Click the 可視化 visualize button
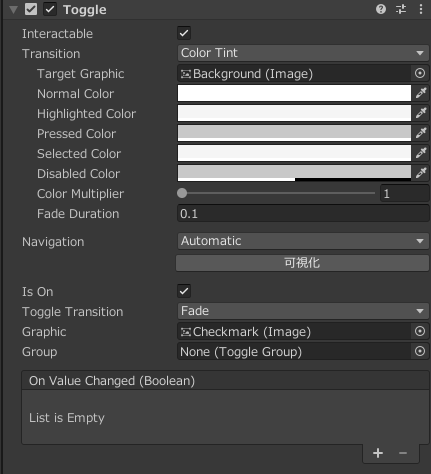The width and height of the screenshot is (431, 474). coord(302,263)
